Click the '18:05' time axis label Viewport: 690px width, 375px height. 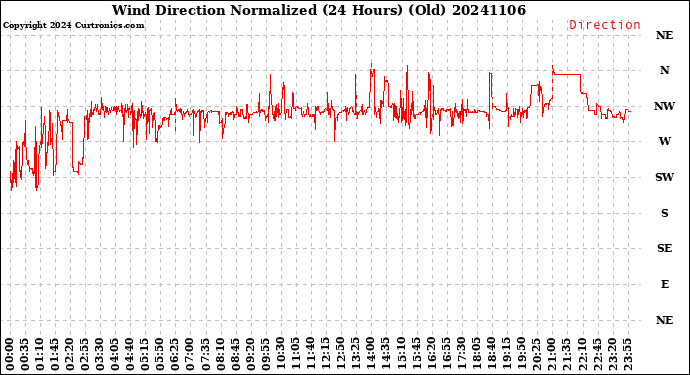coord(476,354)
